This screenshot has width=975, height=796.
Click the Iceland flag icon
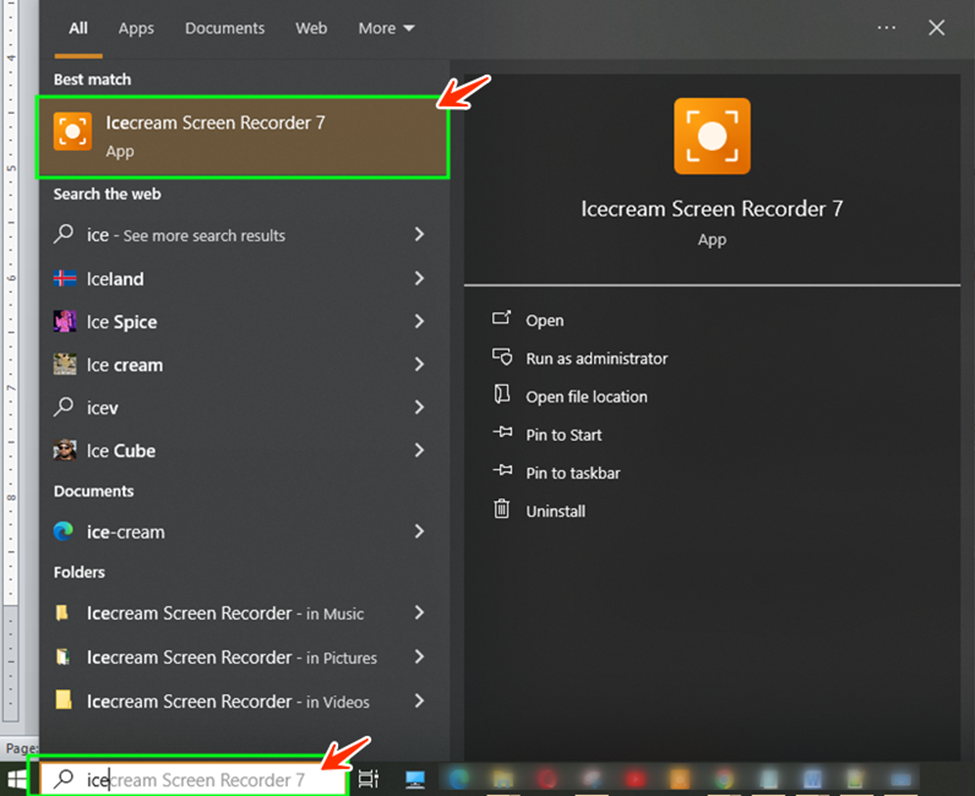click(x=65, y=278)
